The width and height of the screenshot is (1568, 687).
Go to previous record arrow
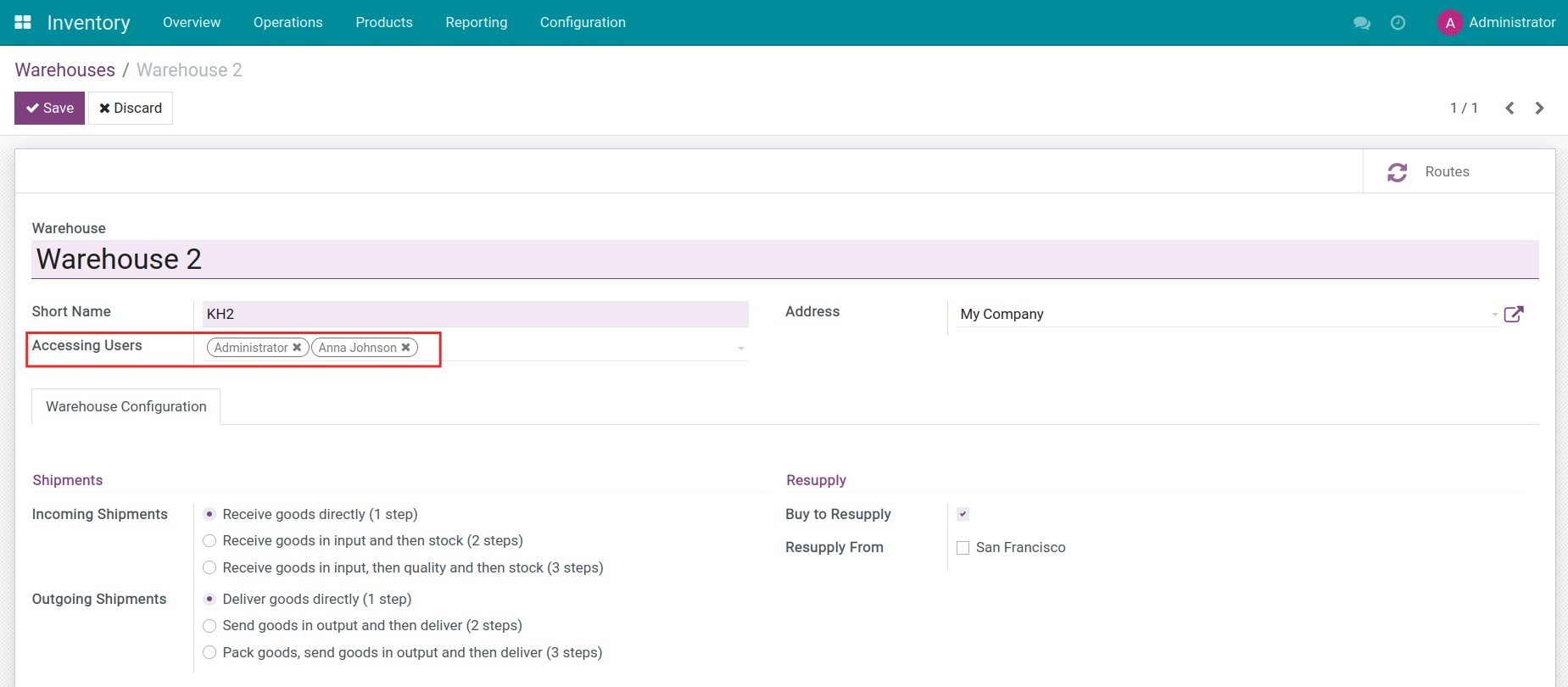(1509, 109)
